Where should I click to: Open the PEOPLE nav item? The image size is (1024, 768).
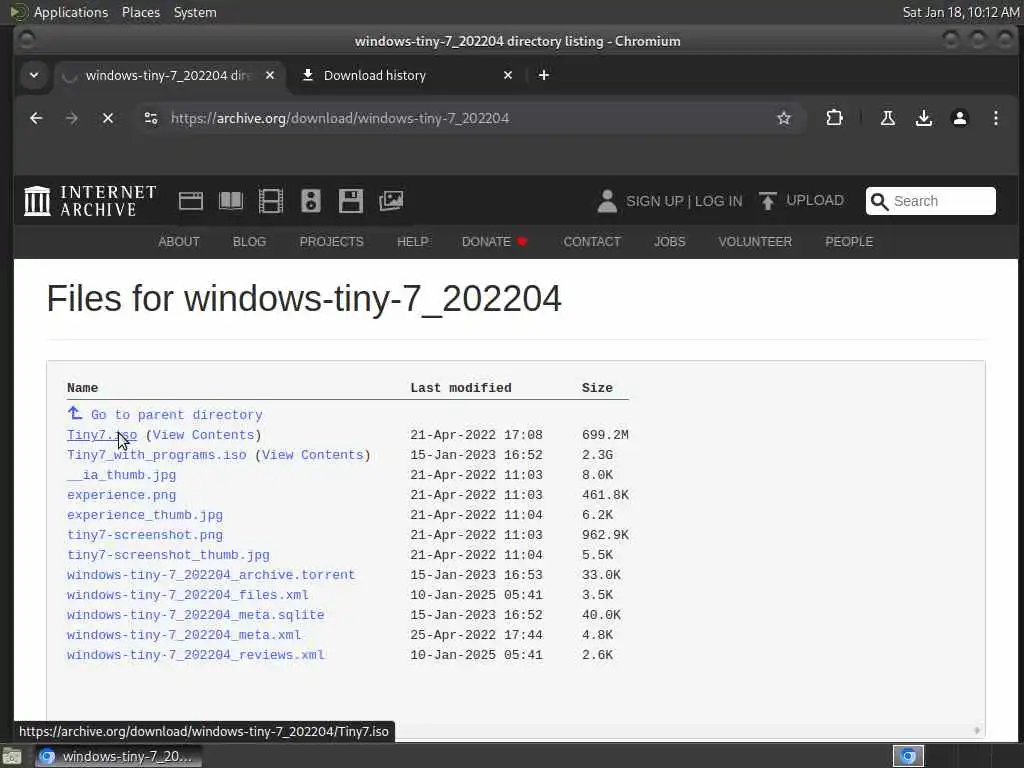click(x=849, y=242)
